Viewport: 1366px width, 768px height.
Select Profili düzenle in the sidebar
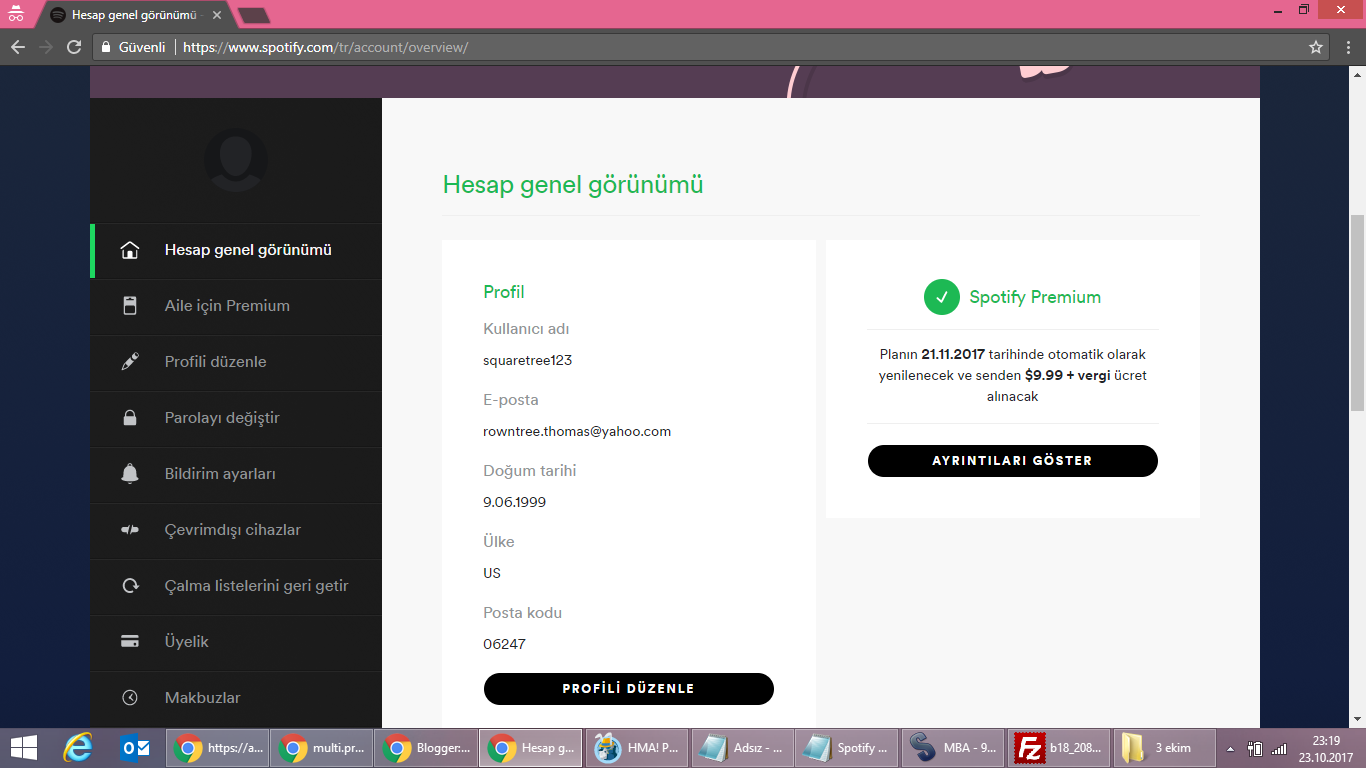pos(236,363)
